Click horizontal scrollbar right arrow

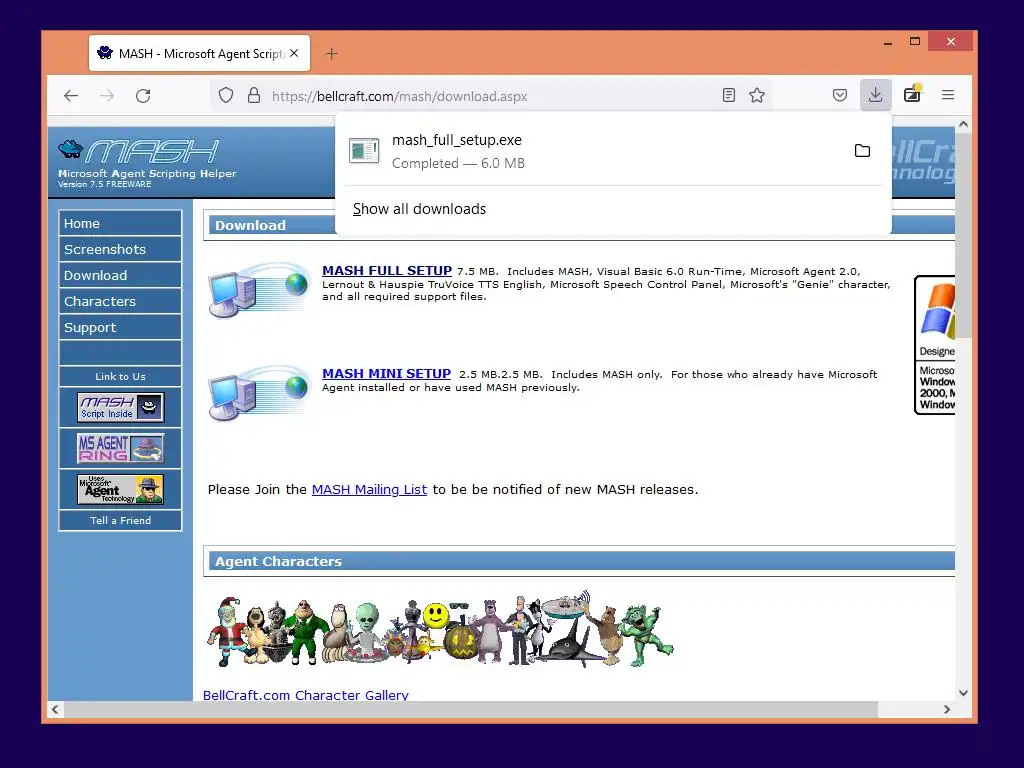(947, 709)
